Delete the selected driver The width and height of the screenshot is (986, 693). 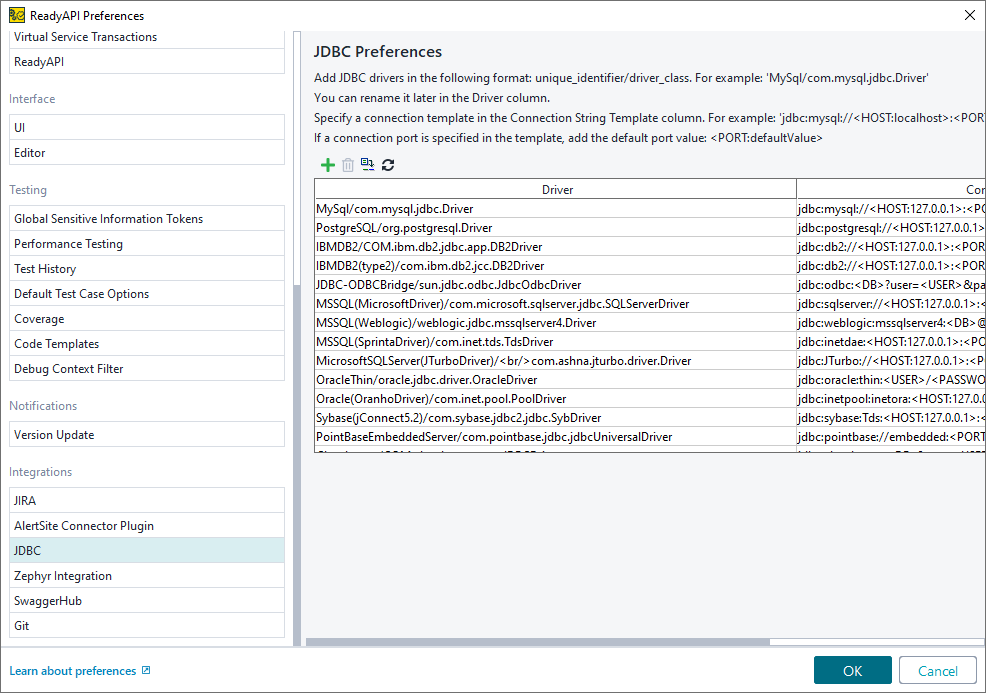347,164
